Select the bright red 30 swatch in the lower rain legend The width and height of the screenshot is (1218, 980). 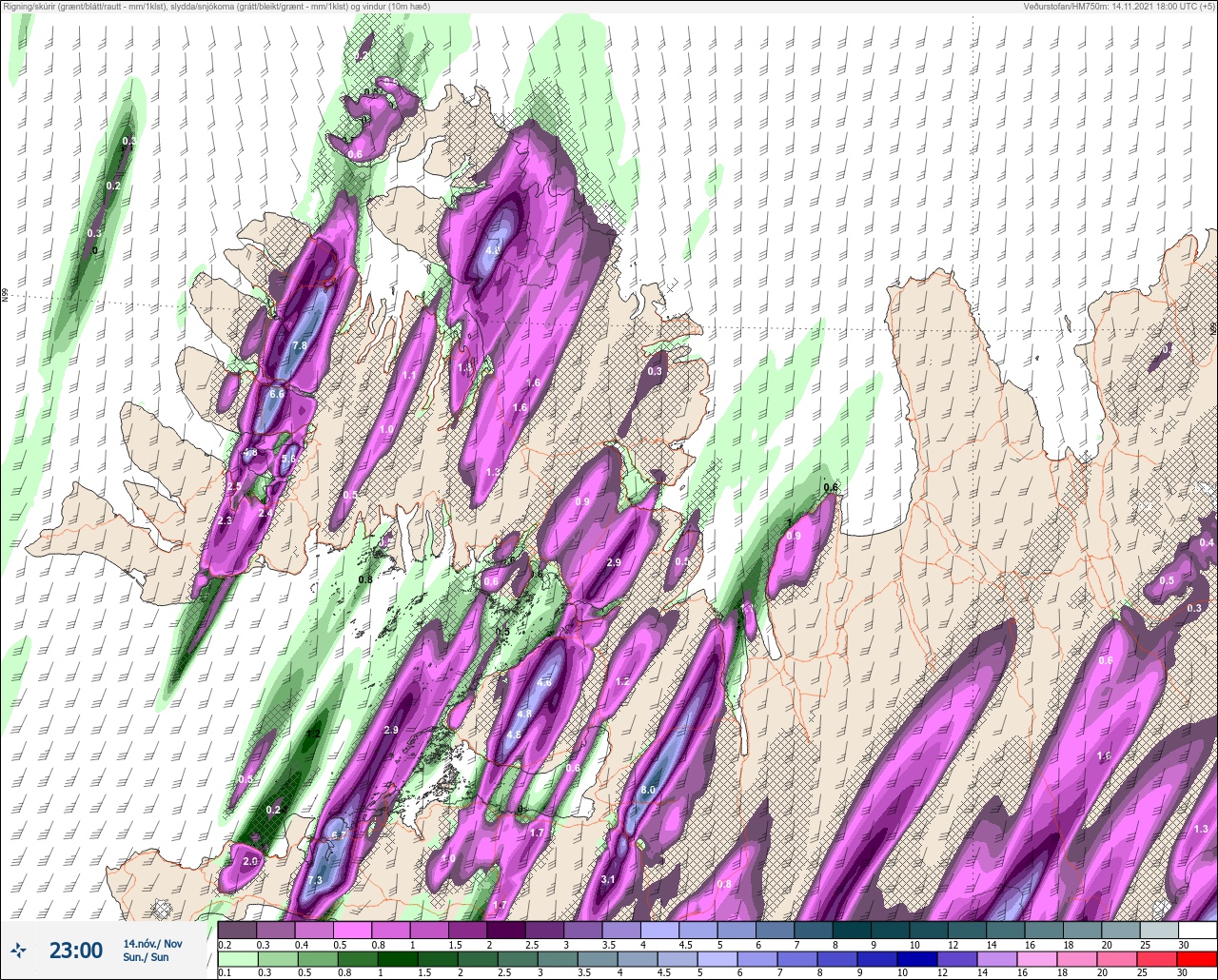point(1197,959)
